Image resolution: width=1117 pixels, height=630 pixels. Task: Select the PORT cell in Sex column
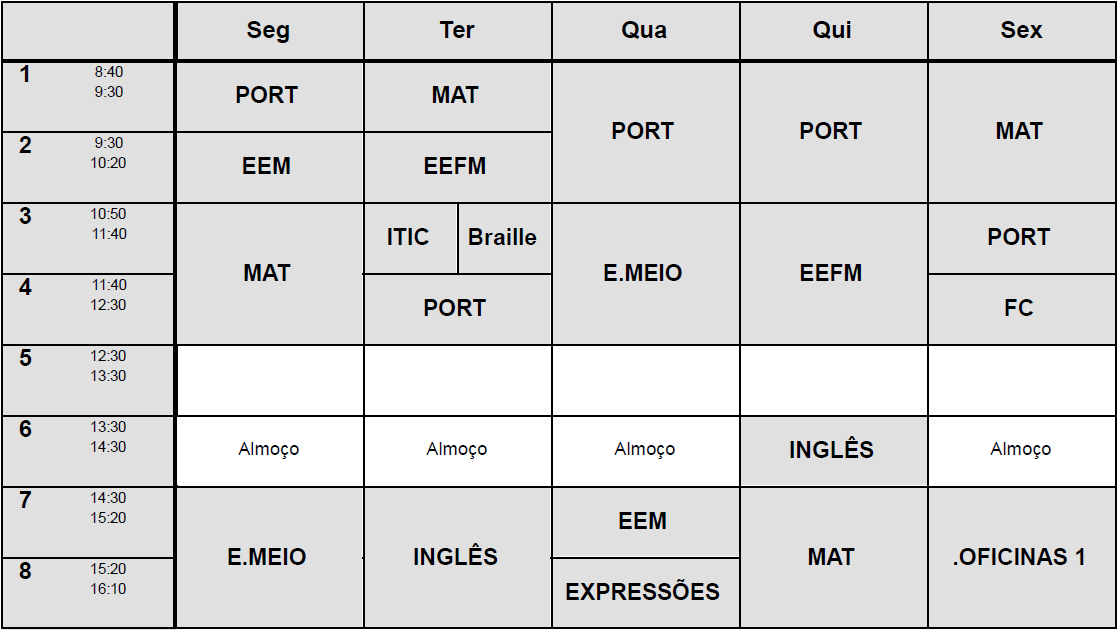(x=1019, y=238)
